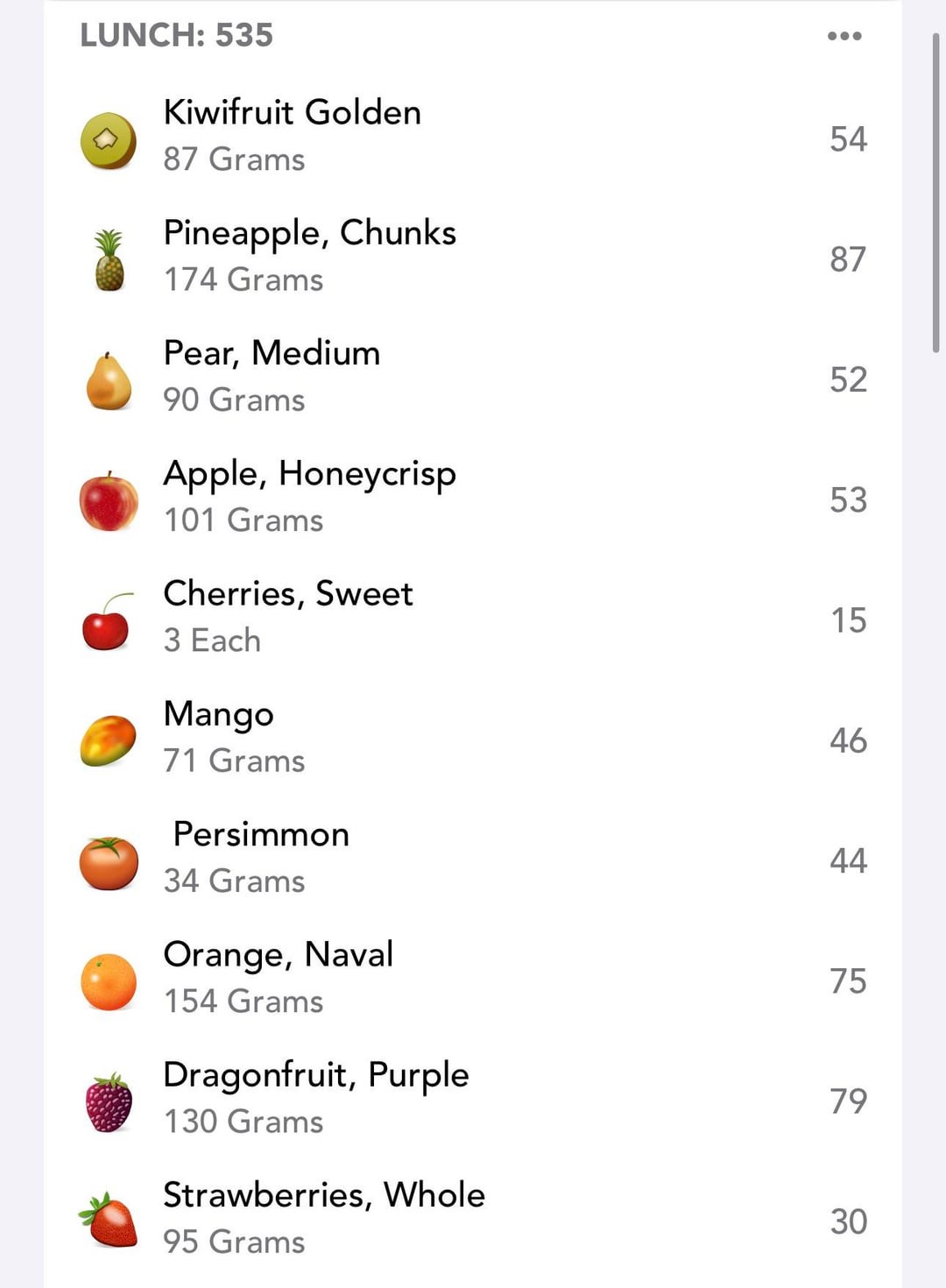The height and width of the screenshot is (1288, 946).
Task: Open the Pineapple, Chunks entry
Action: pyautogui.click(x=310, y=233)
